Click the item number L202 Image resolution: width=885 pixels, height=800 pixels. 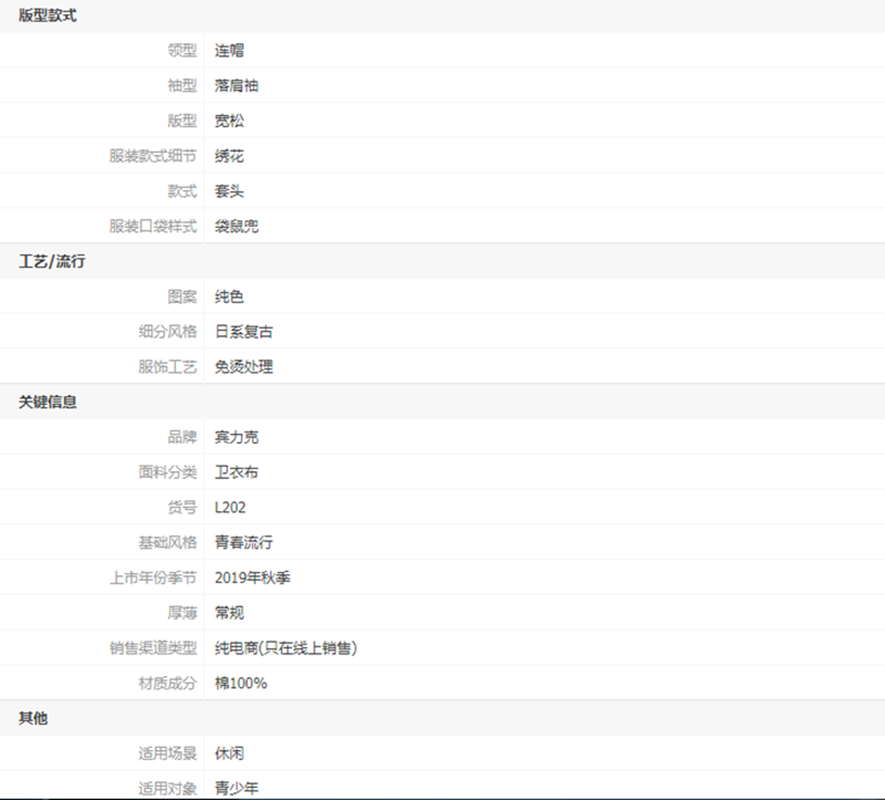click(230, 507)
